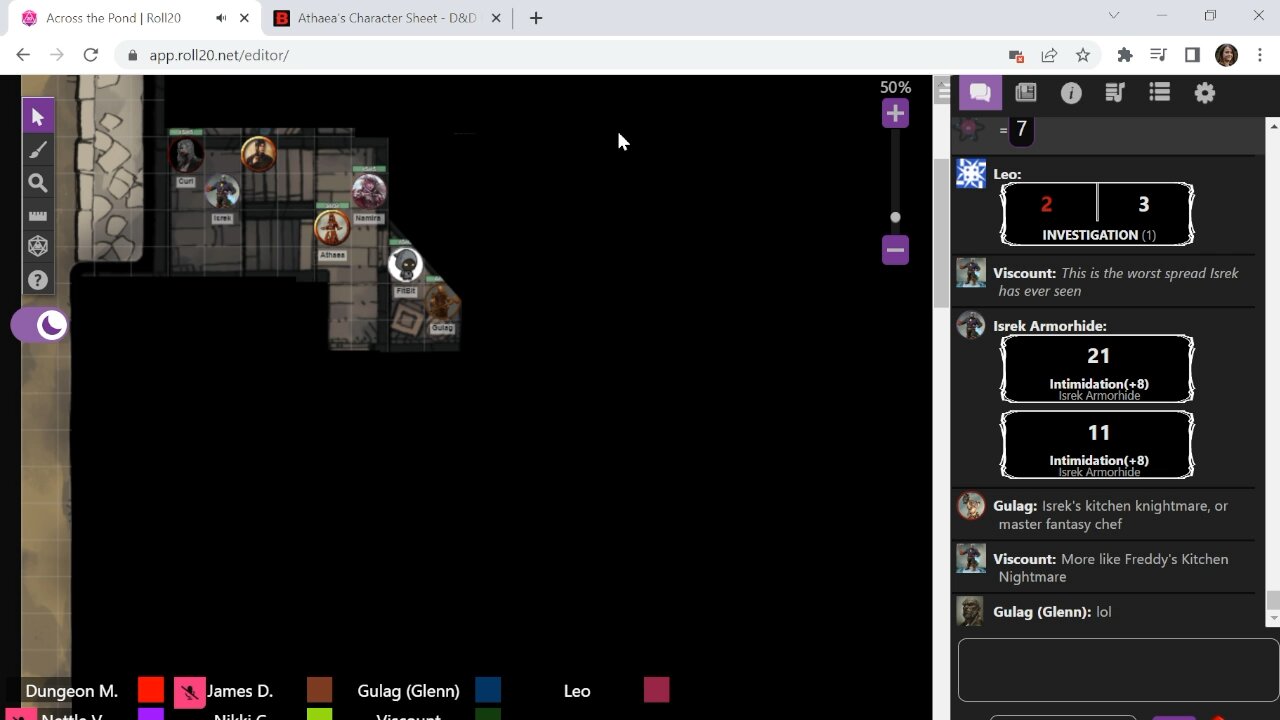This screenshot has width=1280, height=720.
Task: Open the Chrome profile avatar menu
Action: [1226, 55]
